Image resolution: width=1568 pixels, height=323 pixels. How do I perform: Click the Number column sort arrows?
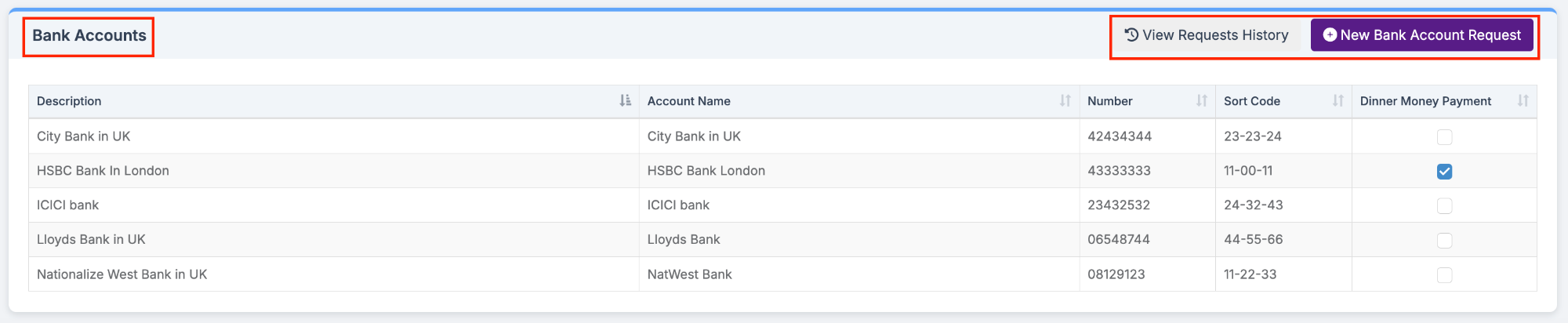pos(1201,100)
